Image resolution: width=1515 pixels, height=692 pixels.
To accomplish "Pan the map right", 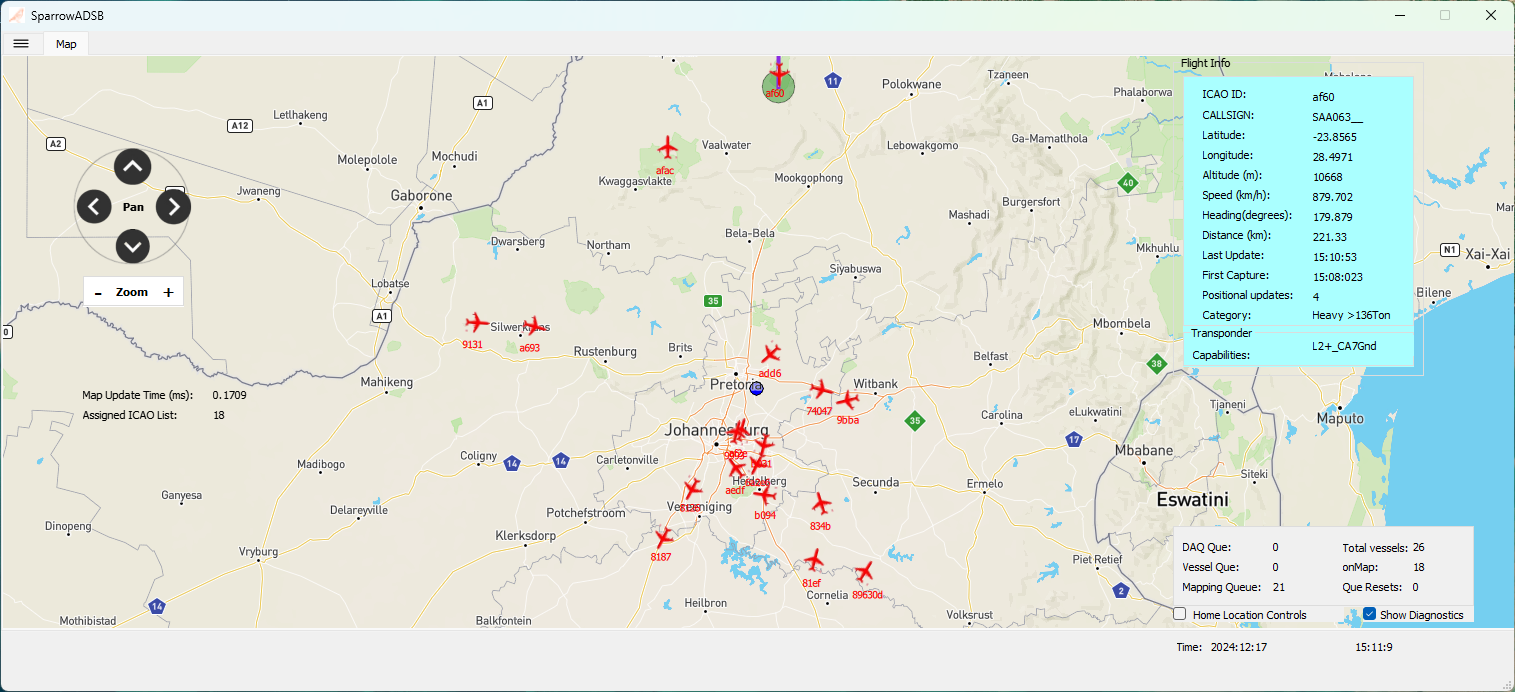I will 173,207.
